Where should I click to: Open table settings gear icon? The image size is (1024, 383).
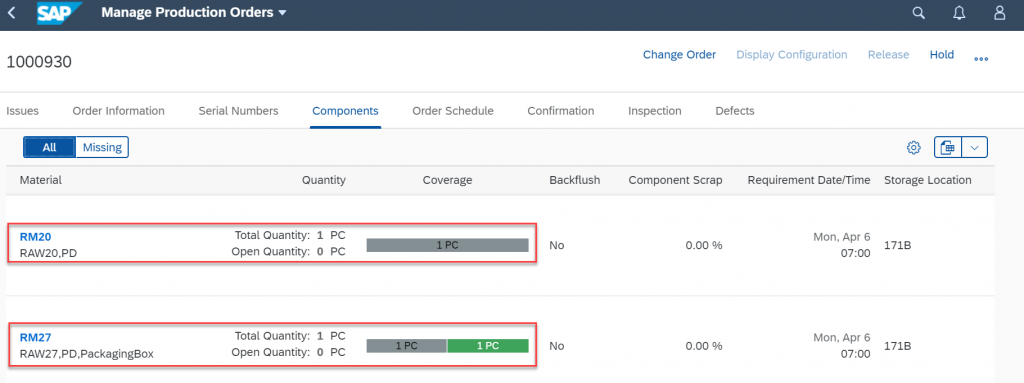pos(914,148)
